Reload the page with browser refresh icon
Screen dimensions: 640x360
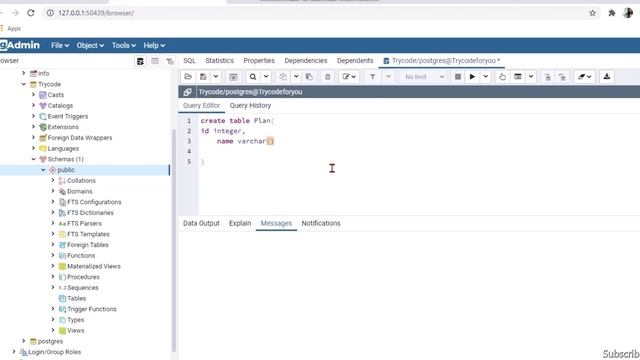click(x=31, y=13)
